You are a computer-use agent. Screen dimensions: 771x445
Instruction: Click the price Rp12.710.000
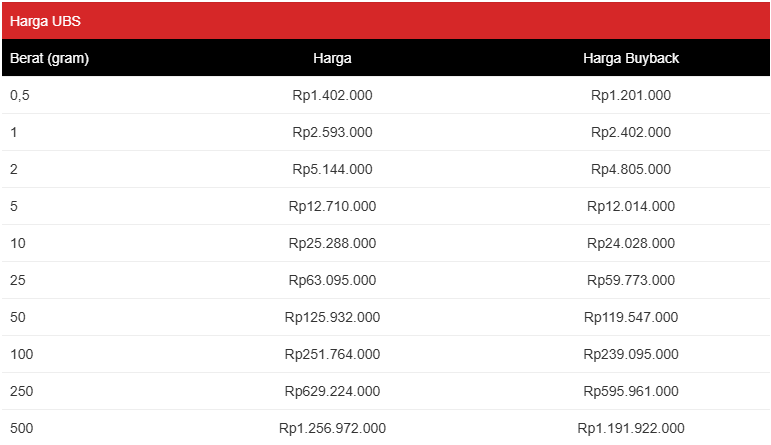click(332, 206)
